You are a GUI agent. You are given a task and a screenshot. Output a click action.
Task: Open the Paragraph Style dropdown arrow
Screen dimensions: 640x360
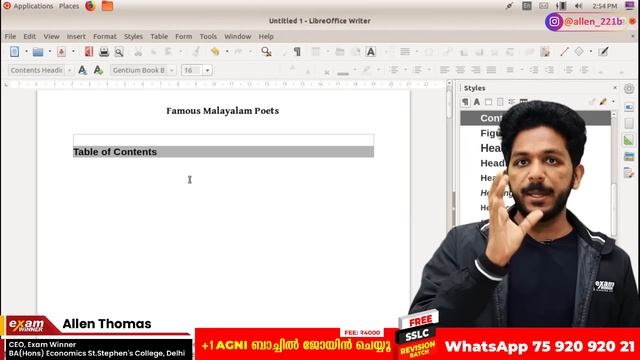(69, 70)
